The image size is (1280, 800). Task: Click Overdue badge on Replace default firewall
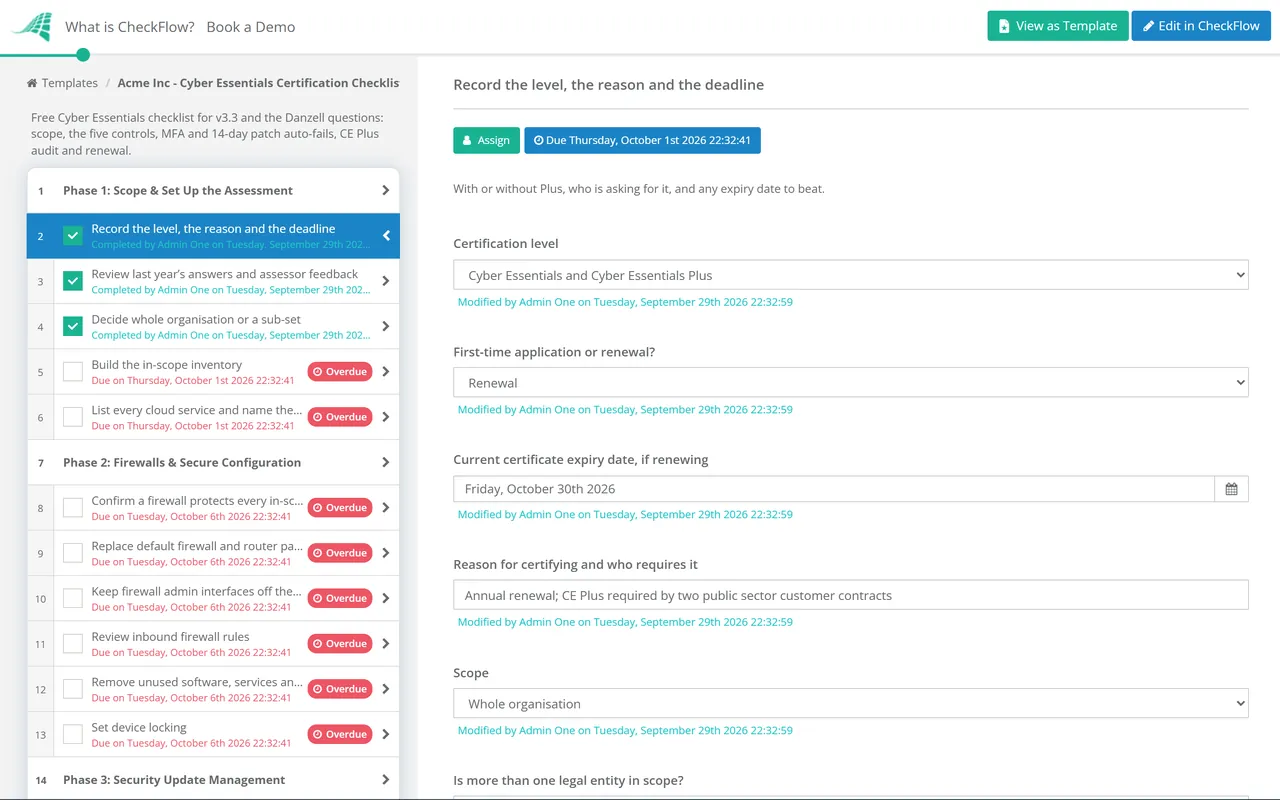(340, 553)
